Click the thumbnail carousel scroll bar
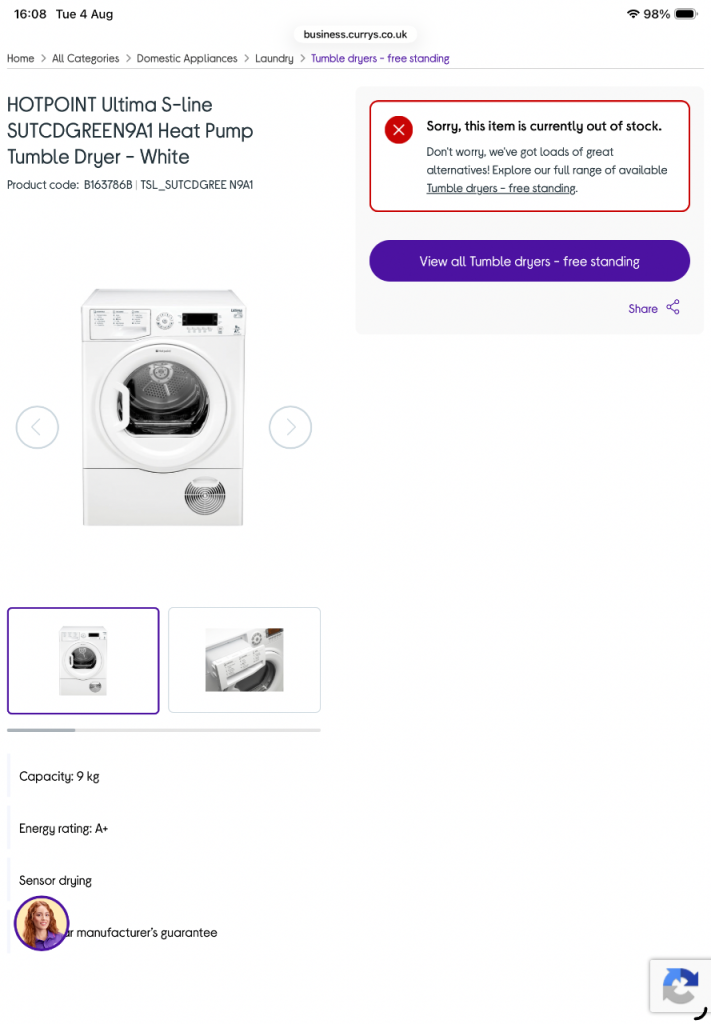Screen dimensions: 711x1024 click(x=164, y=730)
